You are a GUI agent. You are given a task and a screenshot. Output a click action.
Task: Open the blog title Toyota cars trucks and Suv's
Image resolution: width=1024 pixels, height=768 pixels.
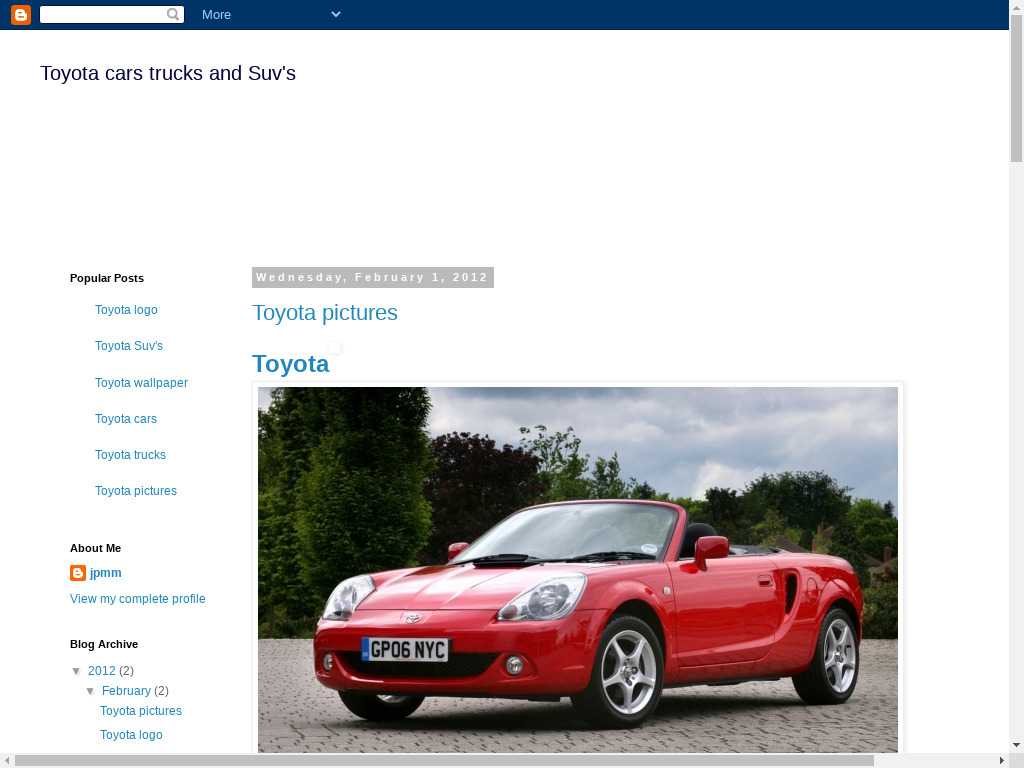[x=168, y=73]
